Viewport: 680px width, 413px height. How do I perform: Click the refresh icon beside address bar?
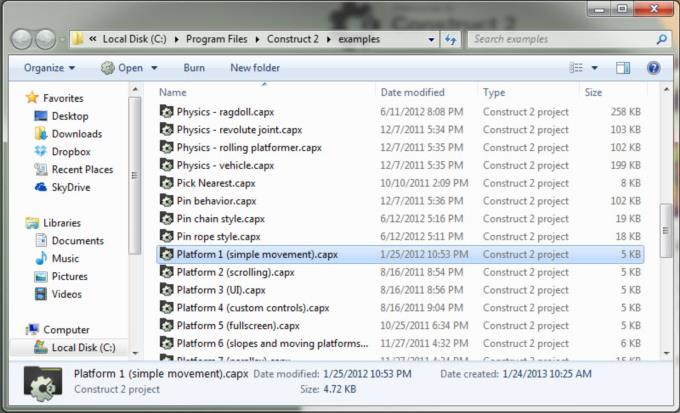click(x=451, y=39)
